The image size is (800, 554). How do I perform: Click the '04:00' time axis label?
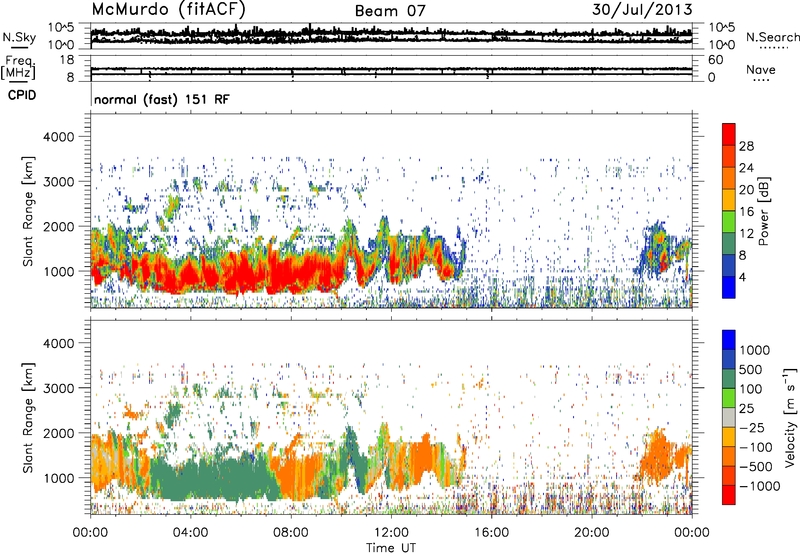click(190, 533)
